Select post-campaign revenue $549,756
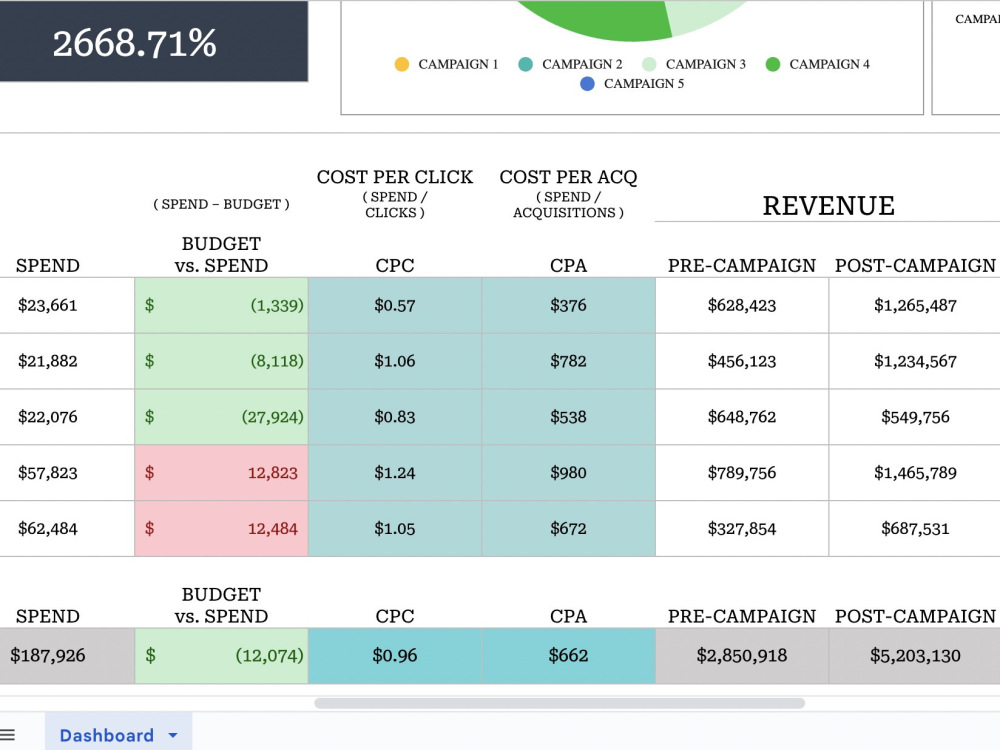The image size is (1000, 750). (915, 417)
